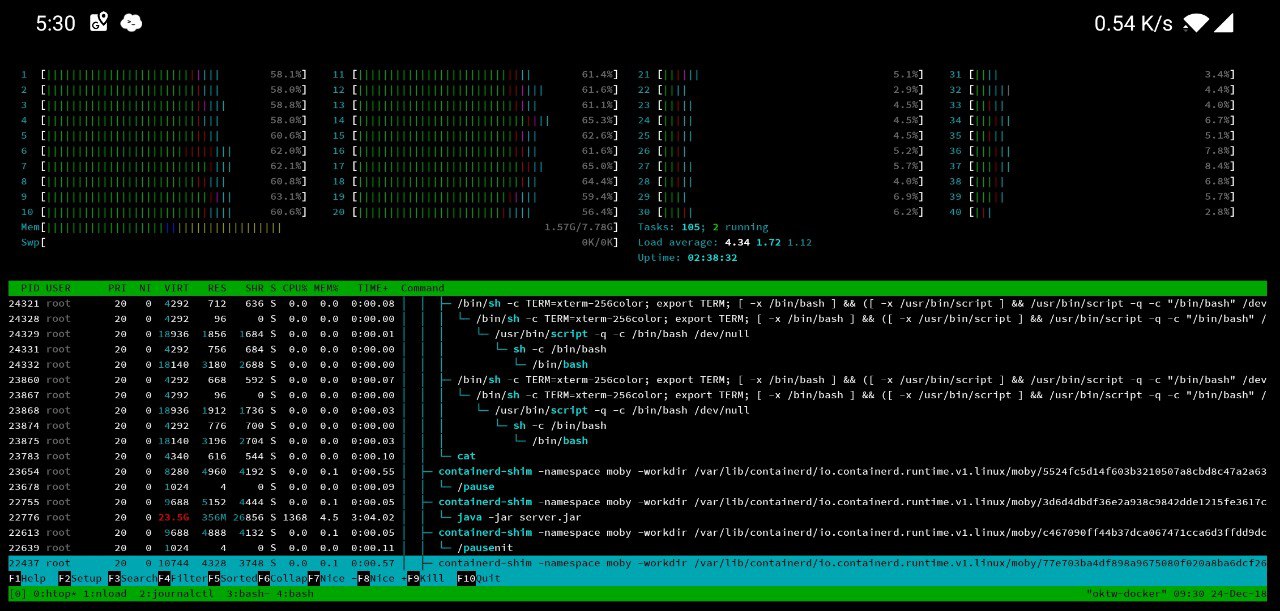Tap the cloud notification icon in status bar

(x=131, y=22)
